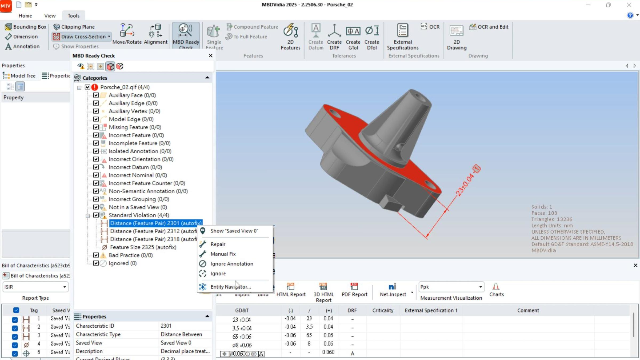Click OCR and Edit
This screenshot has height=360, width=640.
(489, 27)
